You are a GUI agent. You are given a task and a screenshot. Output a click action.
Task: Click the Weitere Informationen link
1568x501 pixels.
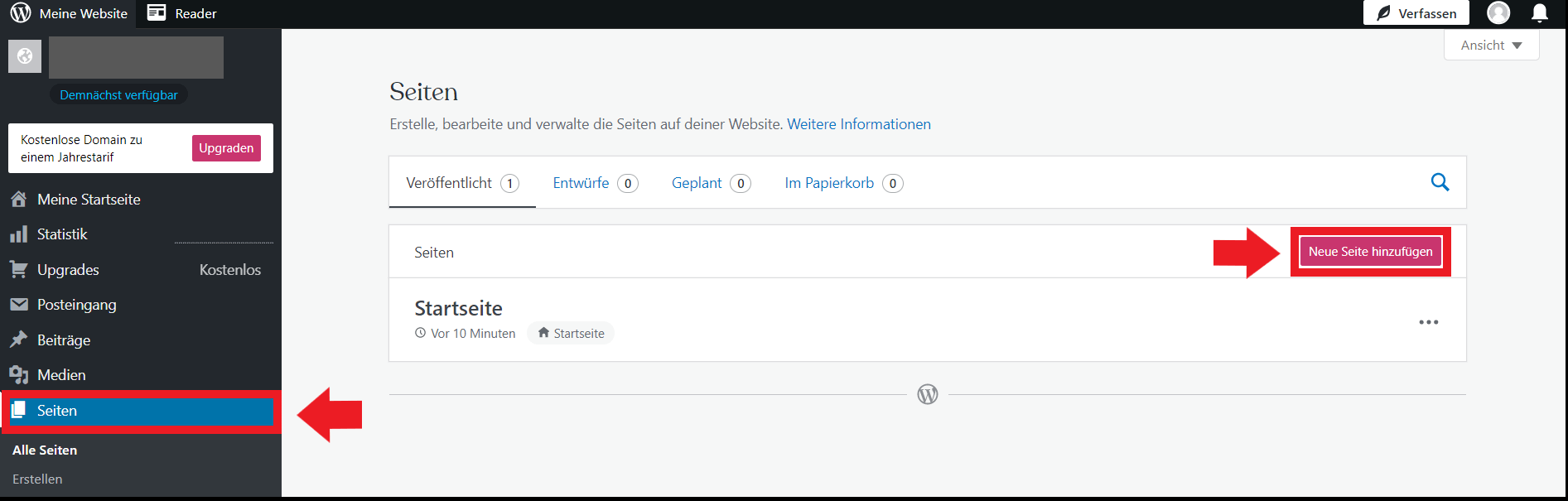tap(858, 124)
